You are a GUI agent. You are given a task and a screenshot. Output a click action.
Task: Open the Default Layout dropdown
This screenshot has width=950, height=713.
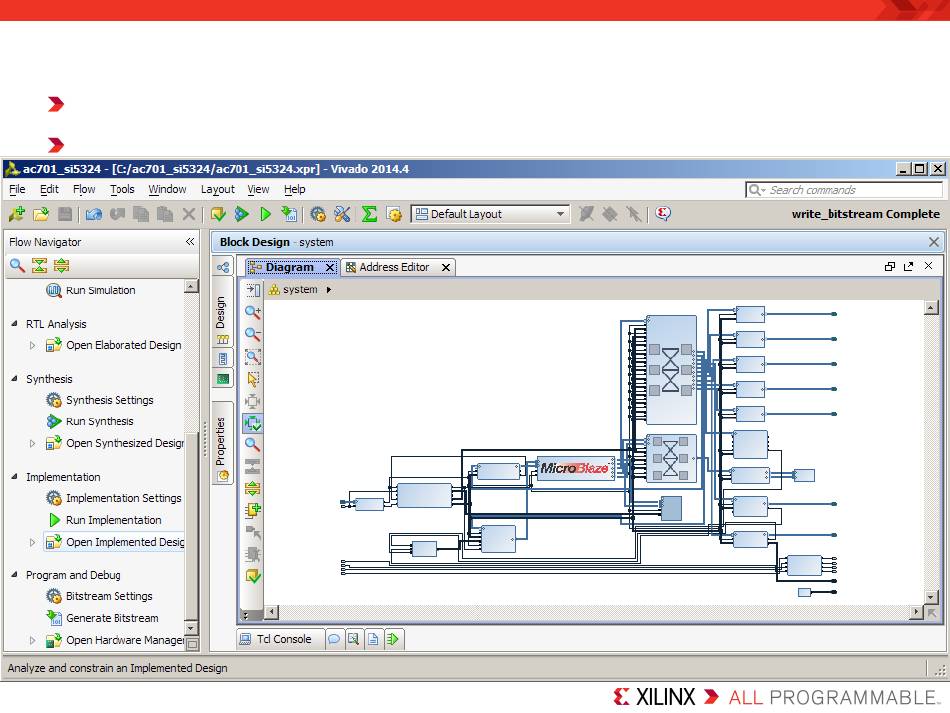(x=490, y=214)
